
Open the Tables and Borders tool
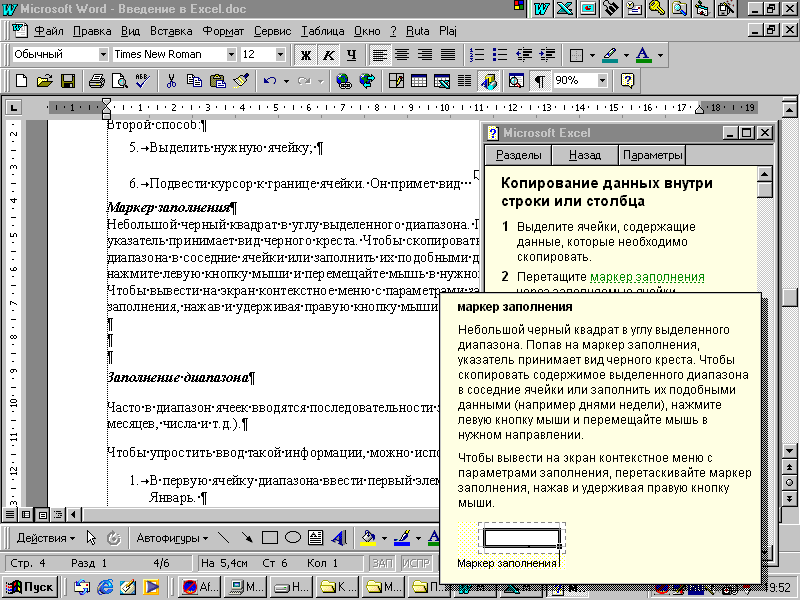tap(396, 81)
